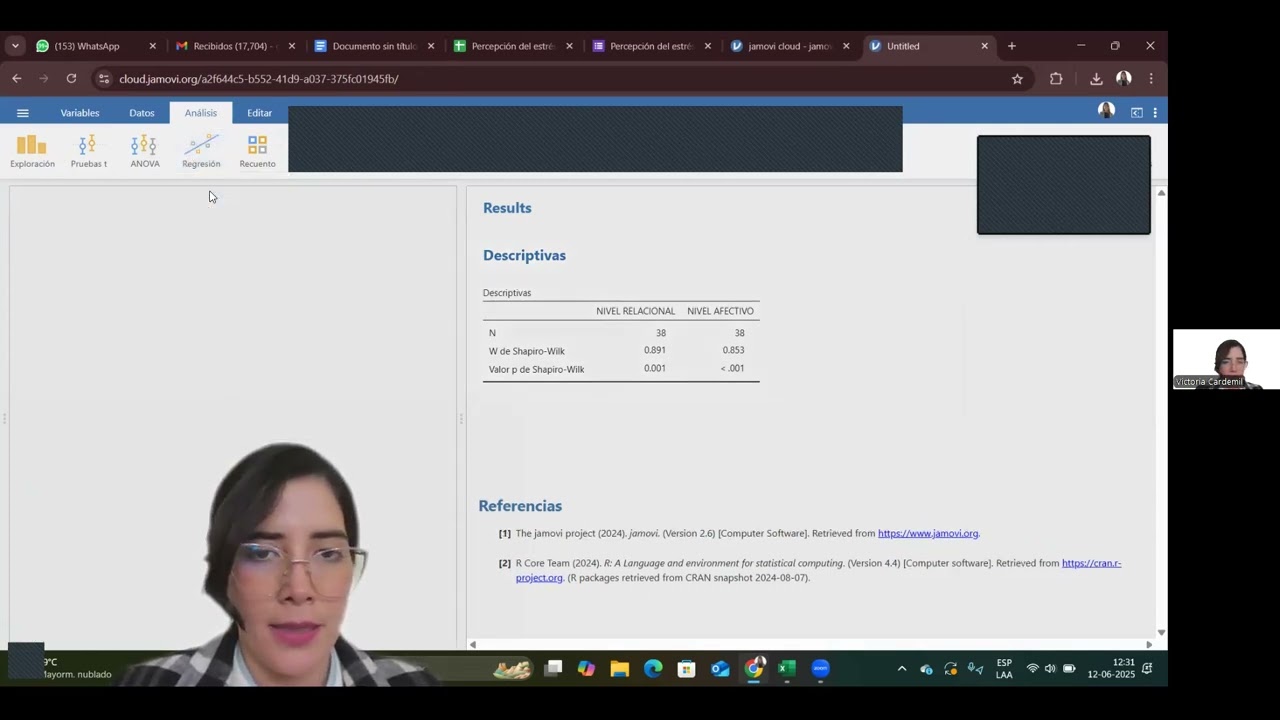Open the Wi-Fi network tray icon
The image size is (1280, 720).
tap(1032, 668)
